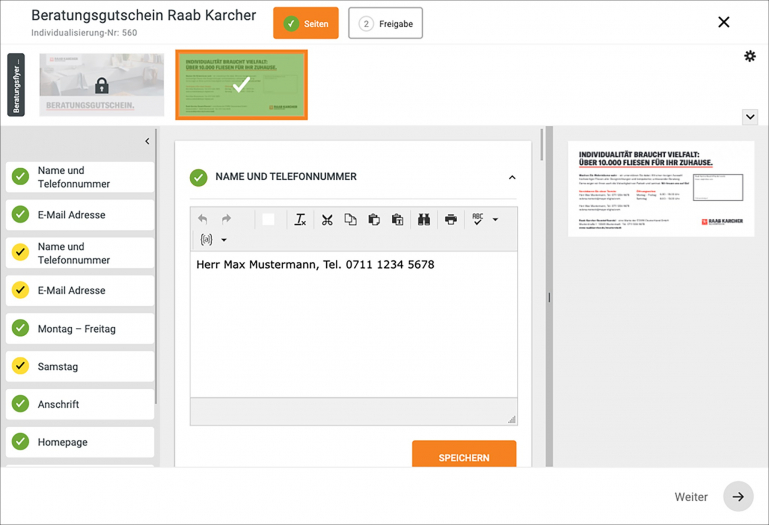The width and height of the screenshot is (769, 525).
Task: Click the white square toolbar box
Action: tap(268, 219)
